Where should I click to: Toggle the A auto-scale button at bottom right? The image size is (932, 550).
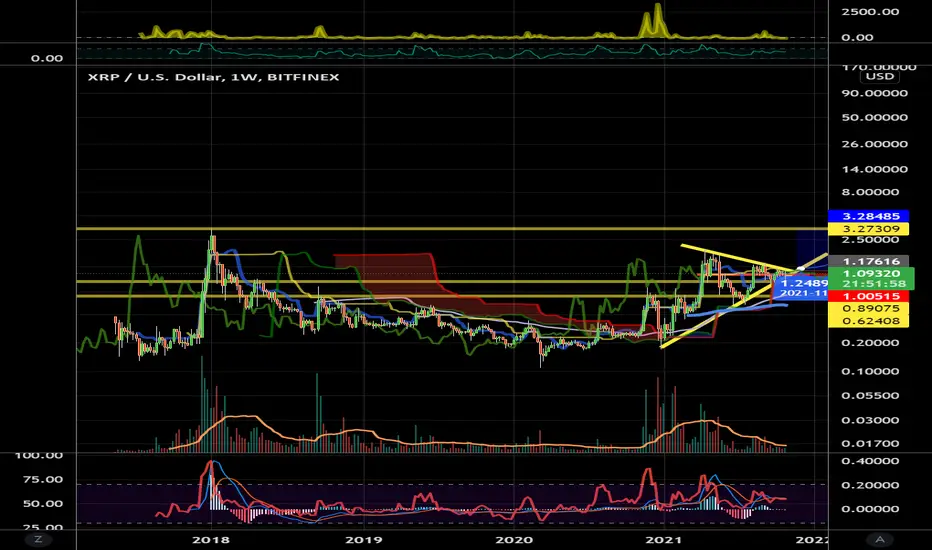880,539
